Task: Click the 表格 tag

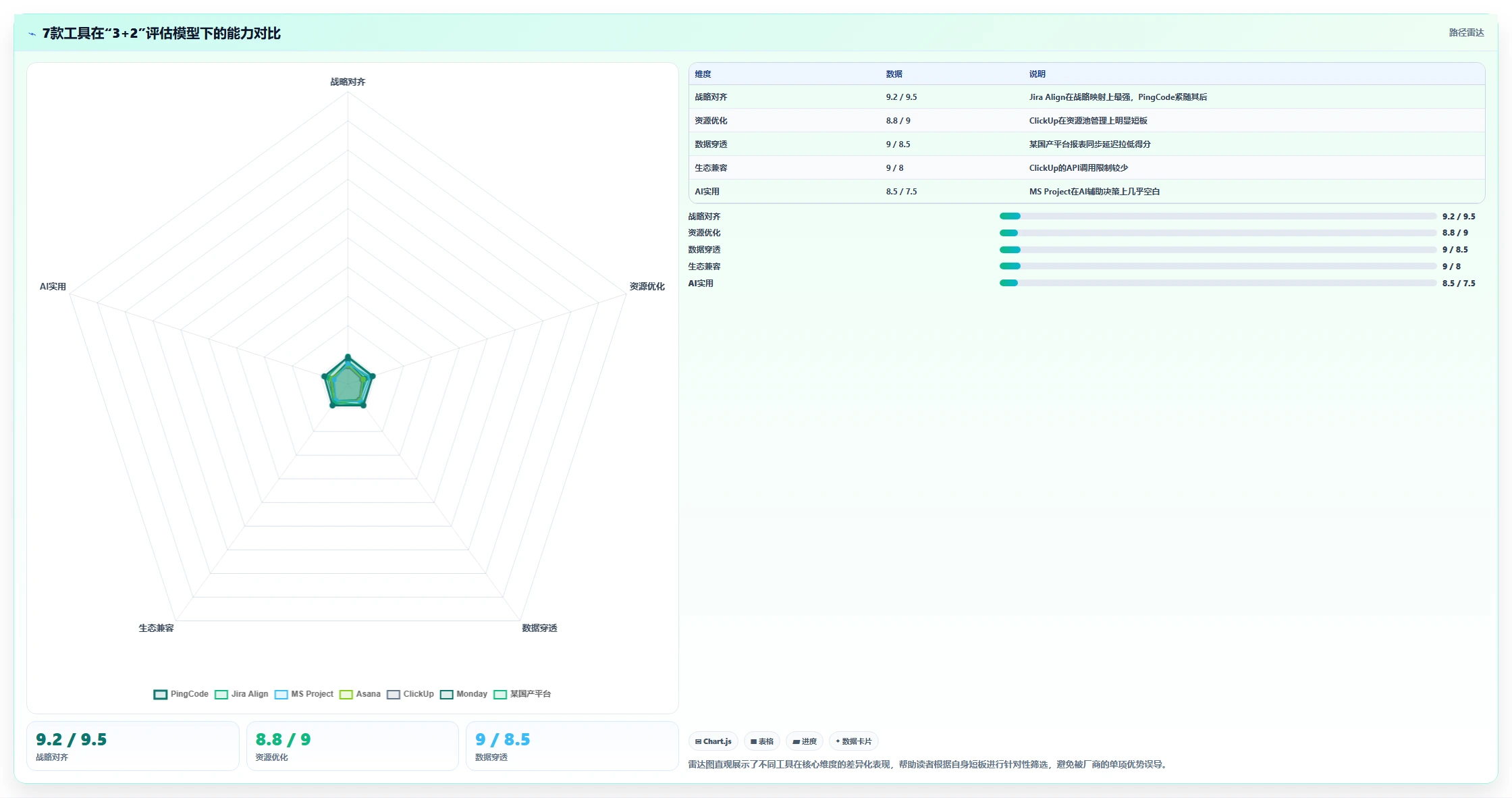Action: coord(762,741)
